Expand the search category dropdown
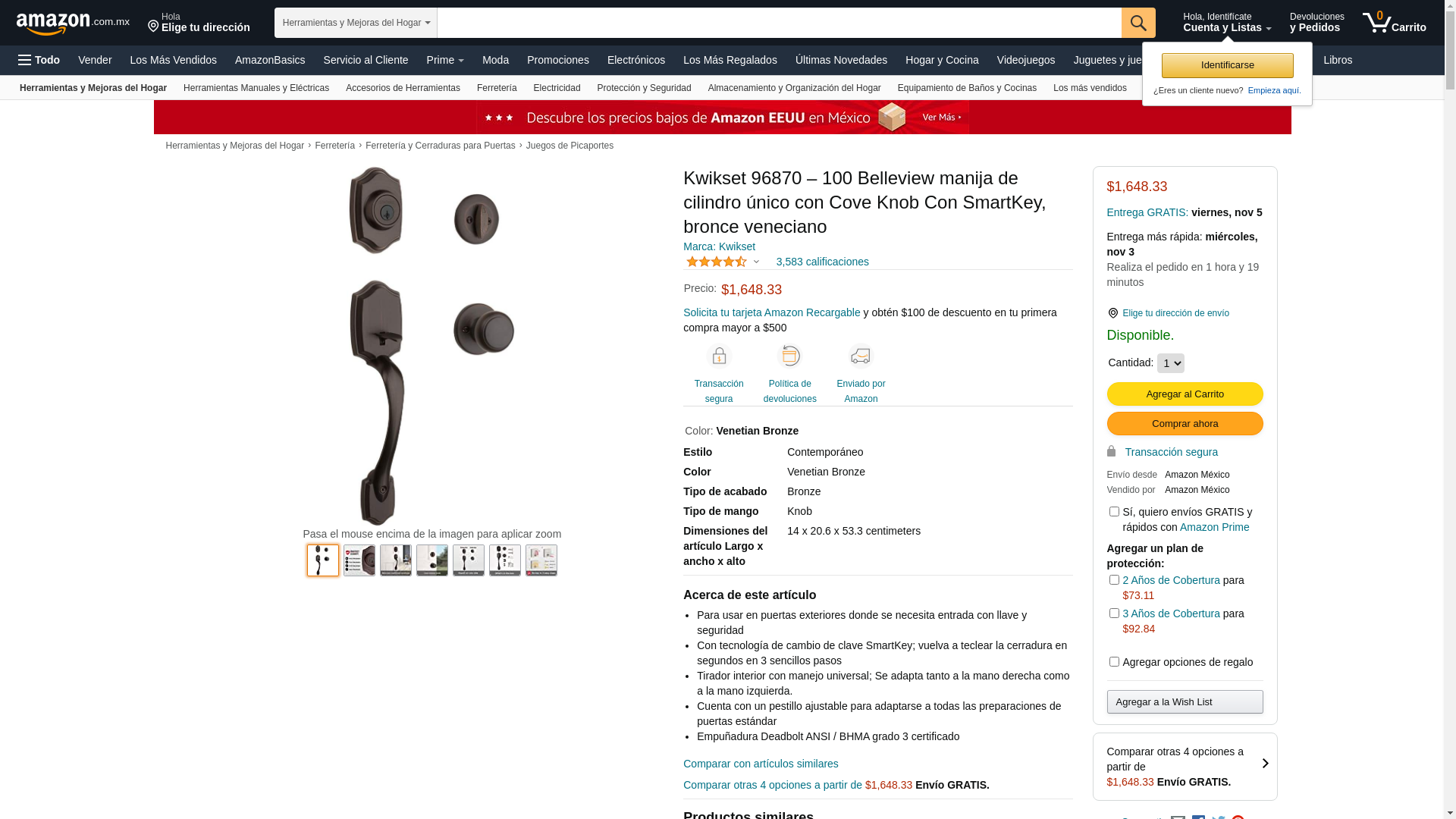1456x819 pixels. point(356,23)
